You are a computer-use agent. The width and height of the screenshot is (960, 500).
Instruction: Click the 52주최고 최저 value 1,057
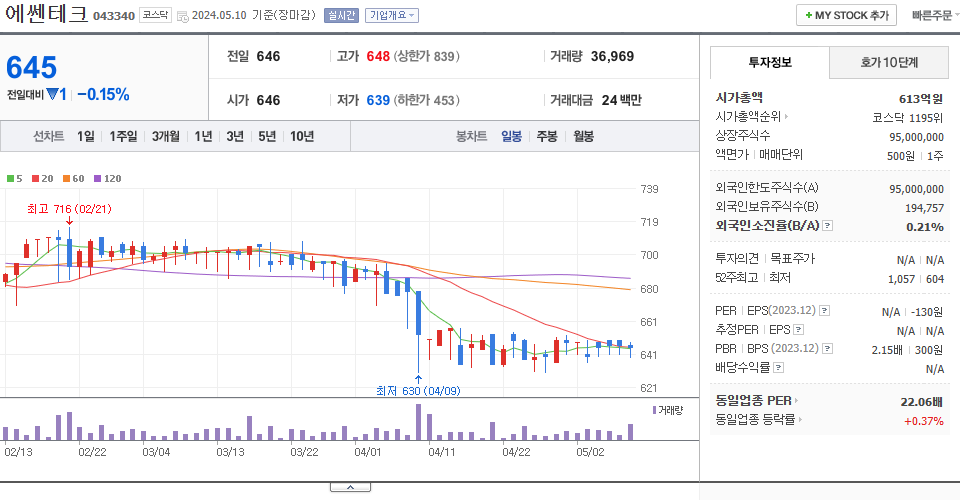(x=901, y=279)
